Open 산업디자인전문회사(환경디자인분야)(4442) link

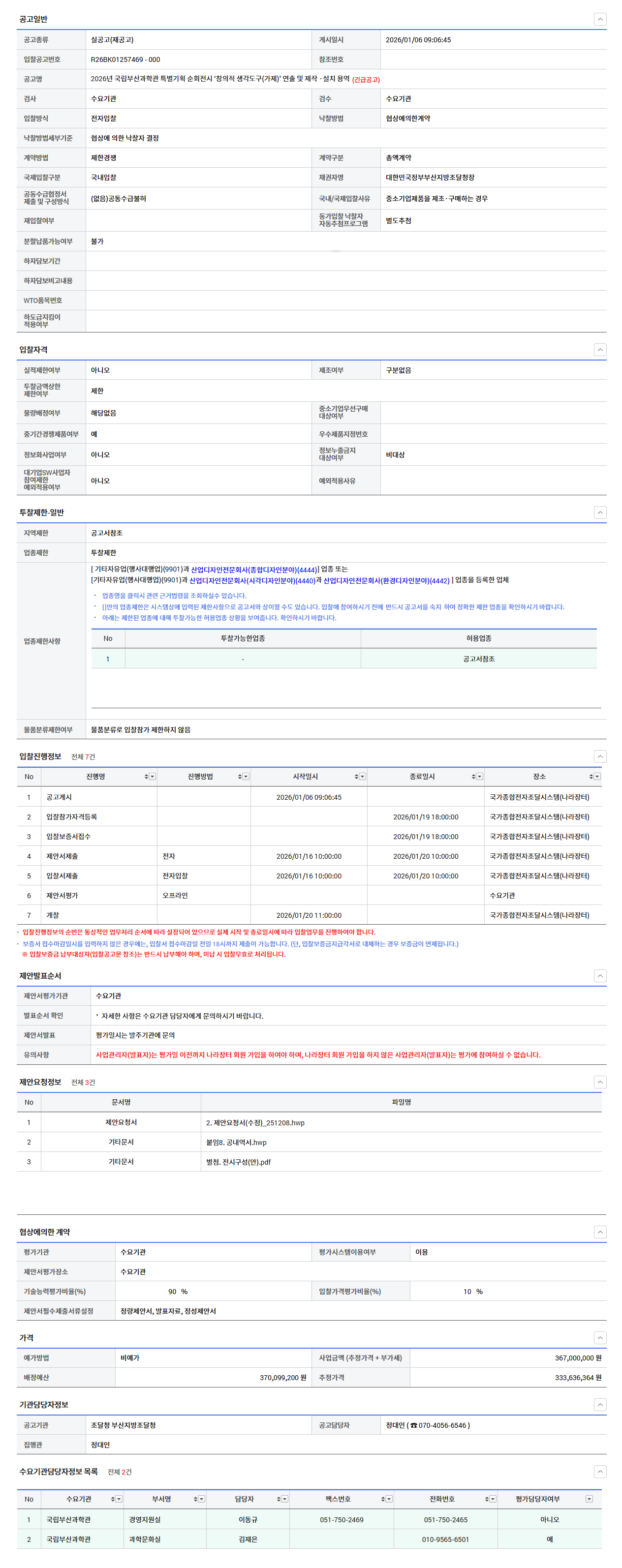click(386, 581)
